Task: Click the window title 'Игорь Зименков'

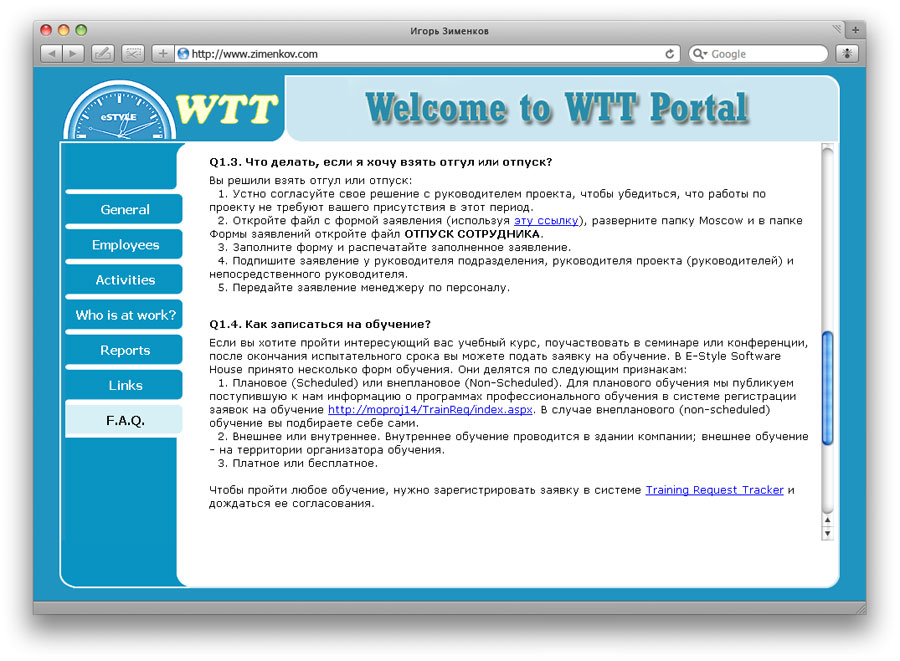Action: pyautogui.click(x=449, y=31)
